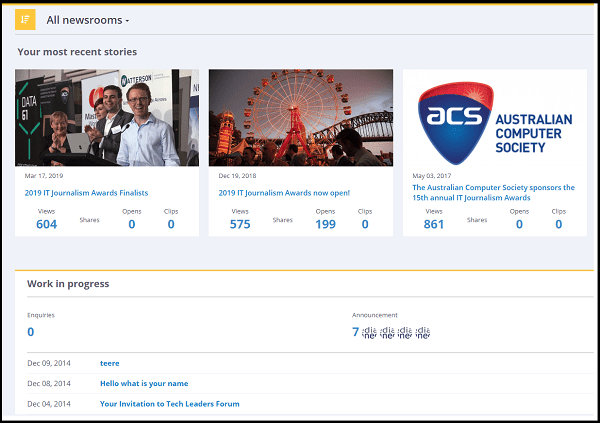The width and height of the screenshot is (600, 423).
Task: Open the Hello what is your name announcement
Action: [x=144, y=384]
